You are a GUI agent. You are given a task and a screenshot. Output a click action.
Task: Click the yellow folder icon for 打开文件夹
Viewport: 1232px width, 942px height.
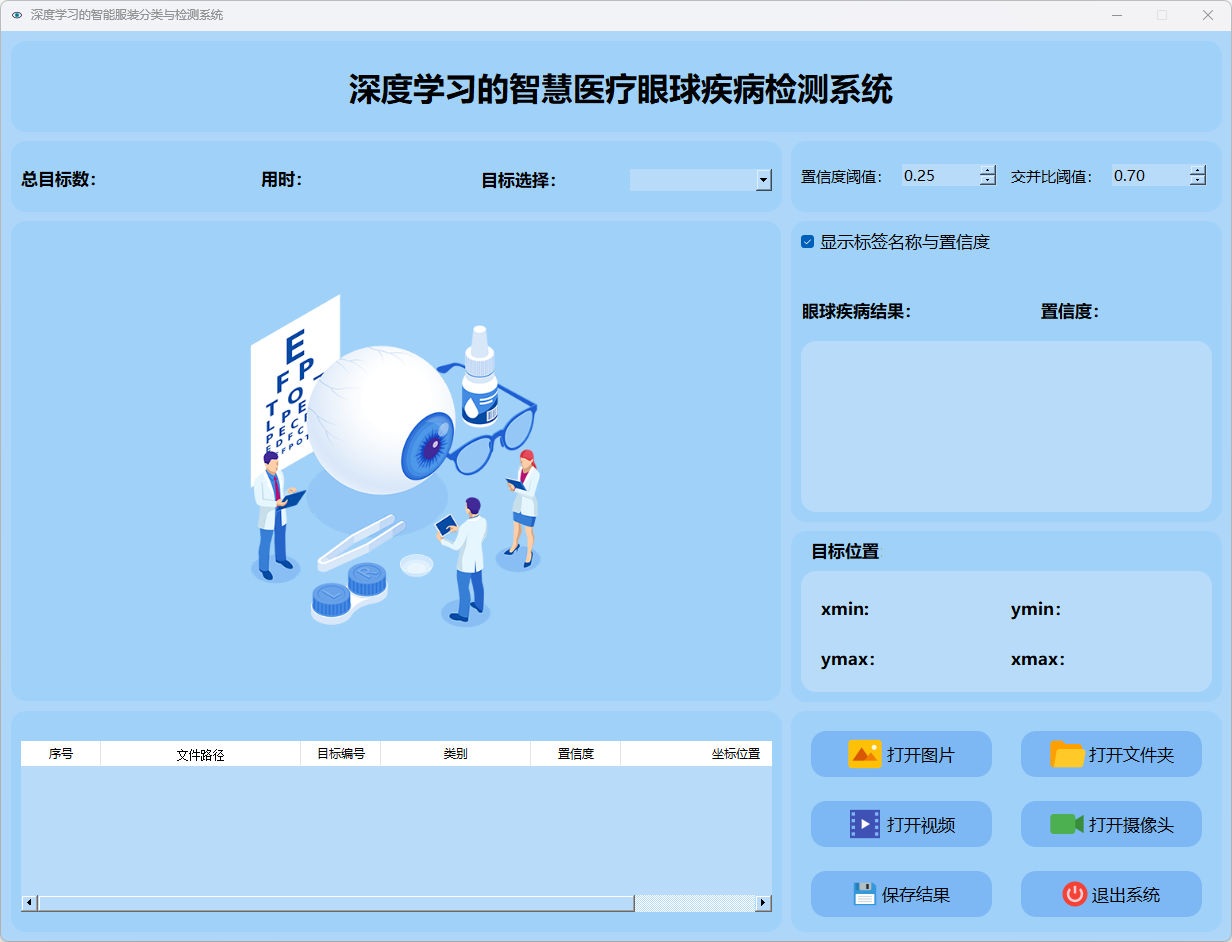(1067, 754)
